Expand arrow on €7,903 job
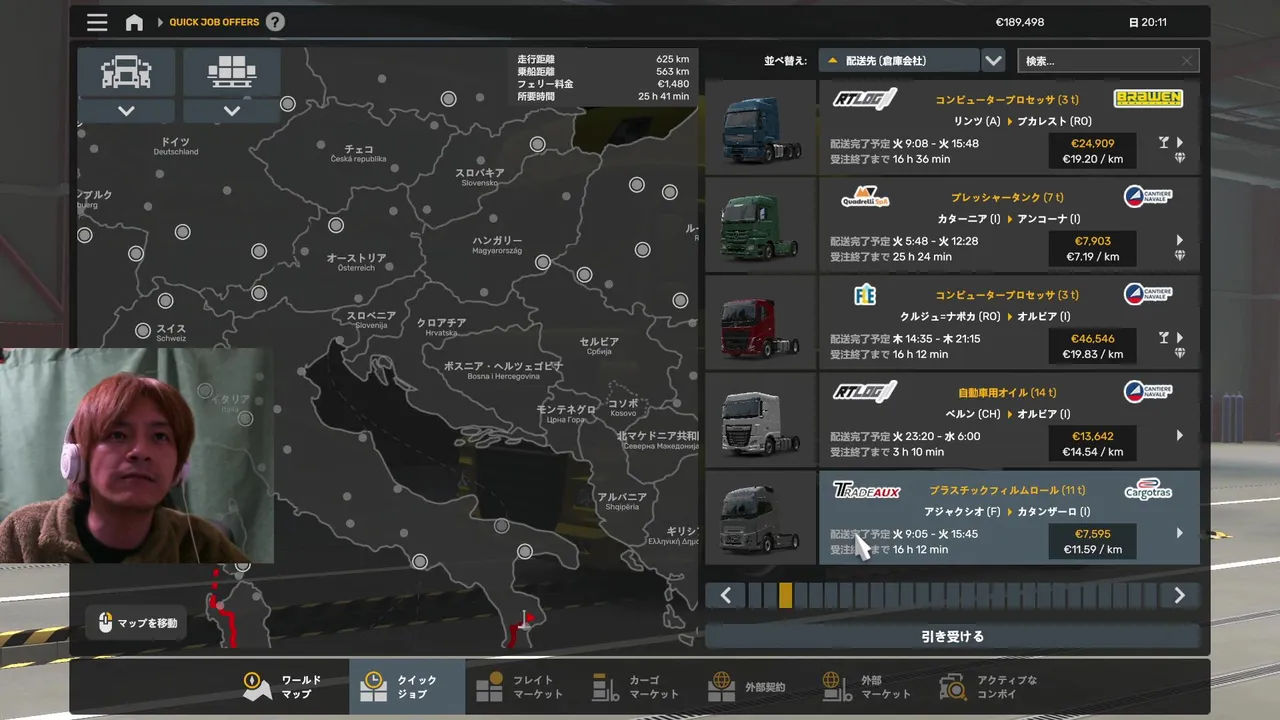This screenshot has height=720, width=1280. click(1180, 241)
